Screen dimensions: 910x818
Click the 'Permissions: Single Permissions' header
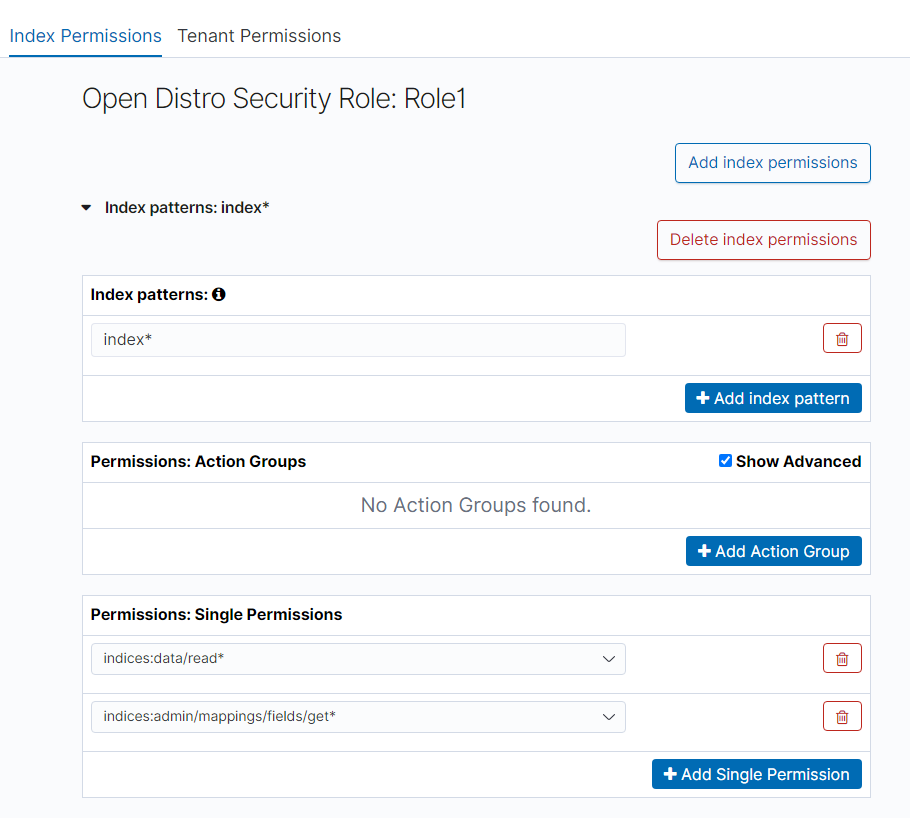pos(216,615)
